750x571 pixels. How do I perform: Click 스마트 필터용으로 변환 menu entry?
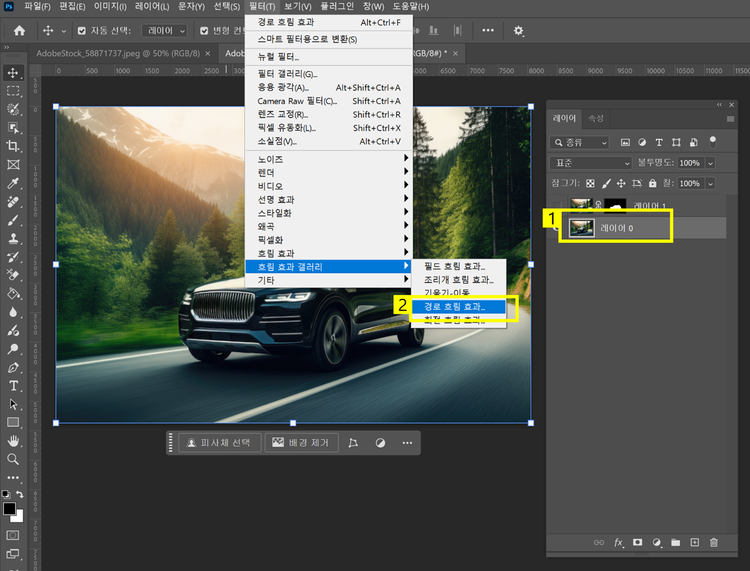pos(329,39)
